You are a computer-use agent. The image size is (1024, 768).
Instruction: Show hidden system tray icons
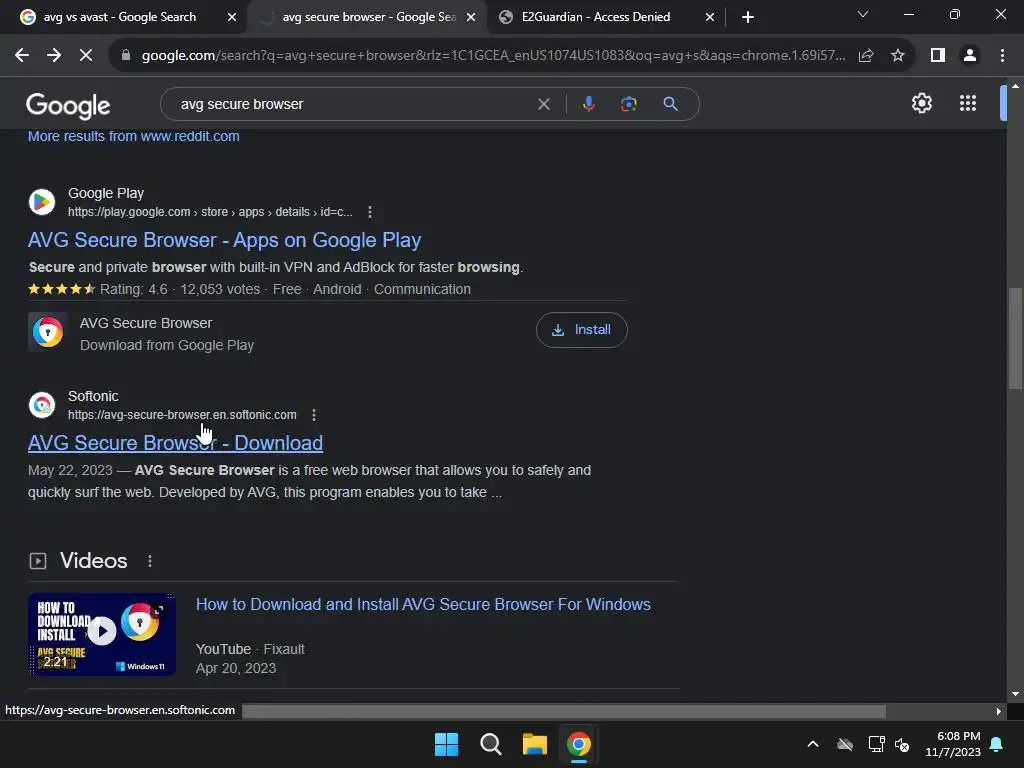(813, 744)
